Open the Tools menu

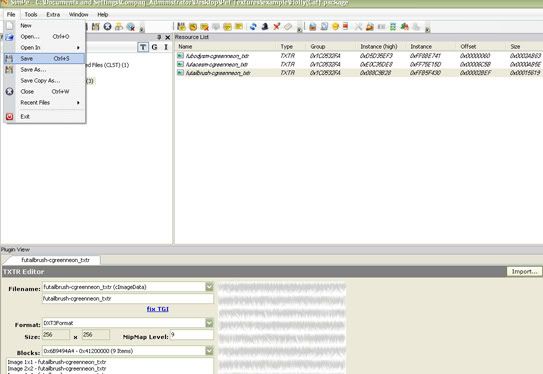[31, 15]
